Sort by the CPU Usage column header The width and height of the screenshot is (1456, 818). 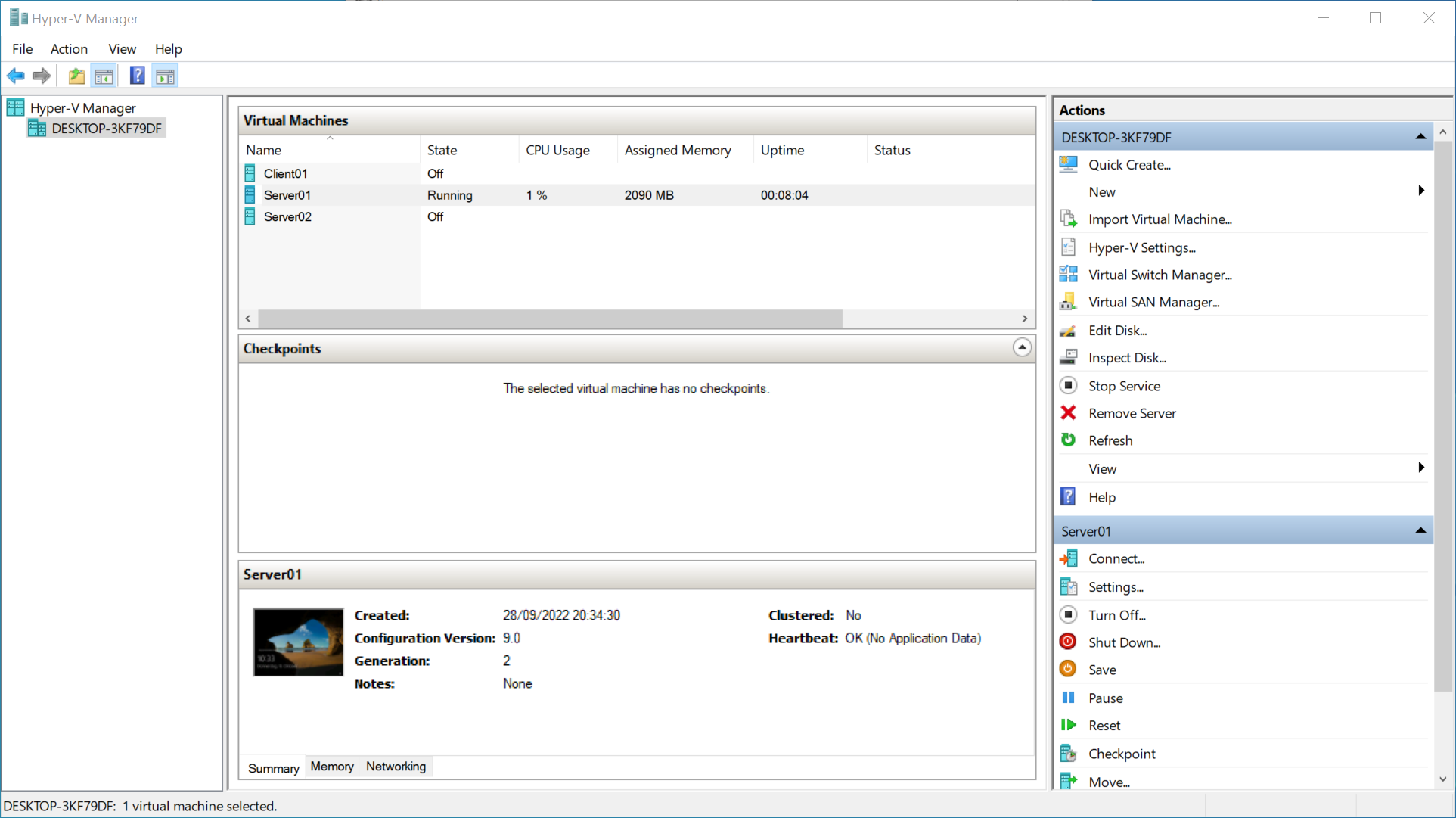click(x=568, y=150)
